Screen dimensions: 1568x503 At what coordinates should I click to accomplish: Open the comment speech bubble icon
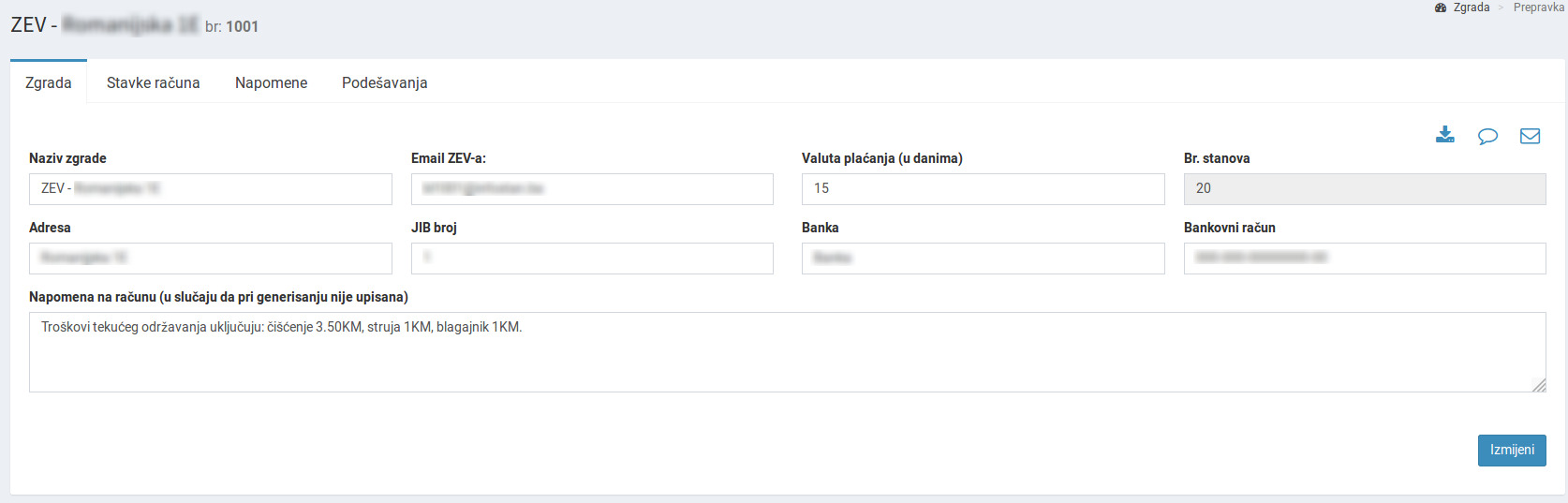tap(1487, 137)
